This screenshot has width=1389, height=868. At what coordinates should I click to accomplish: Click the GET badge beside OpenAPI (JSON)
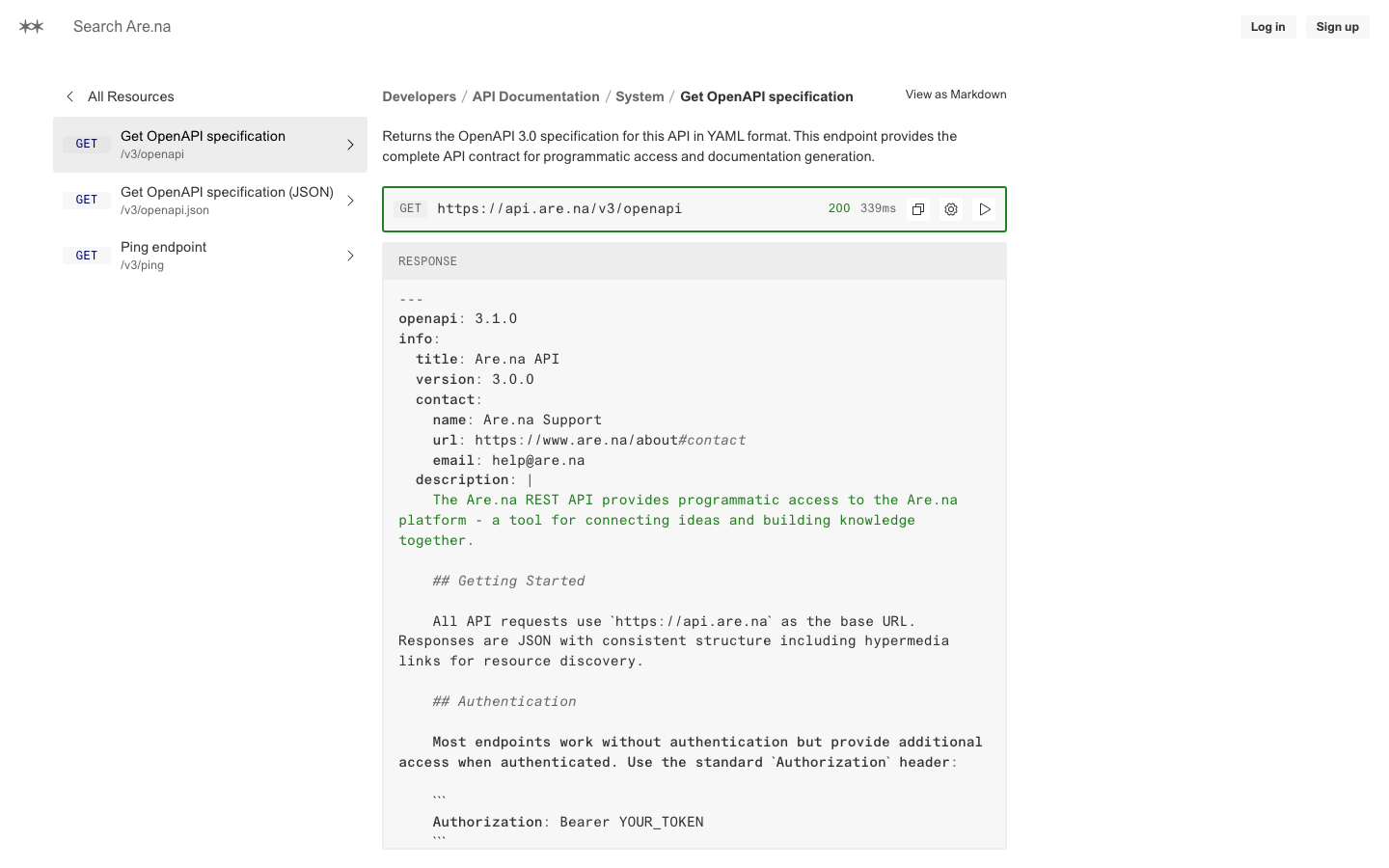(87, 200)
